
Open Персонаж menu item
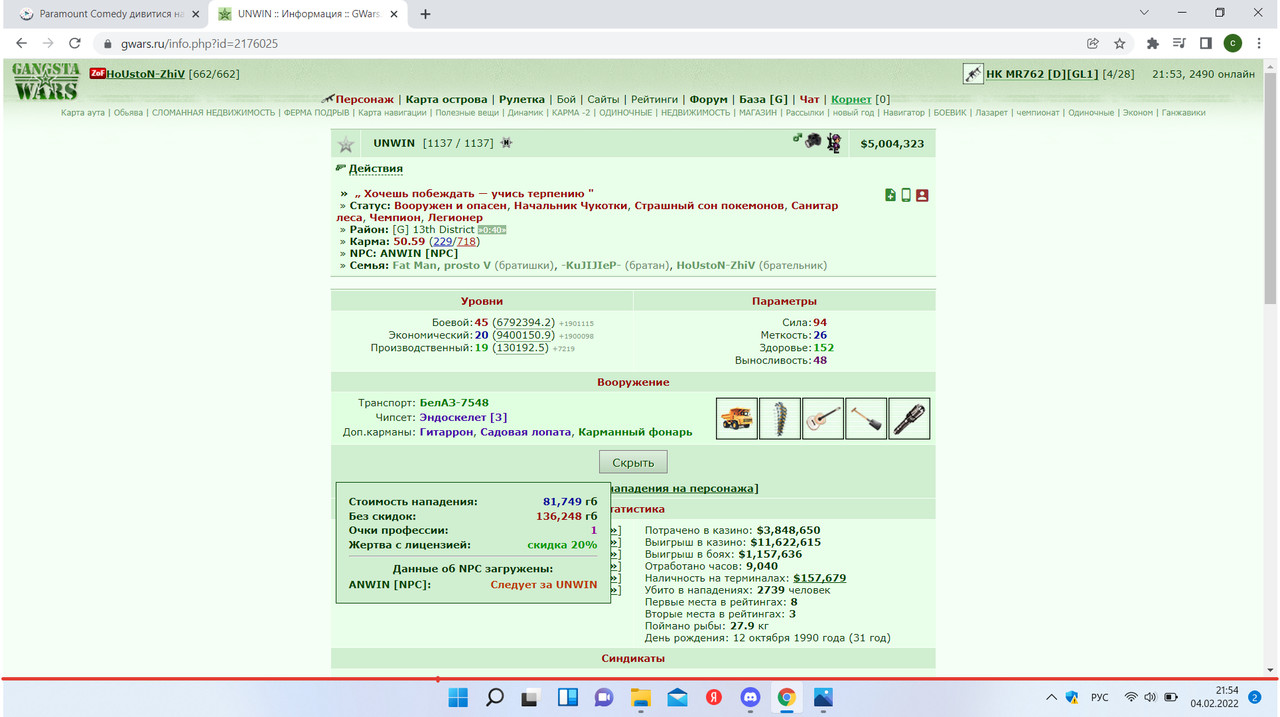coord(364,99)
